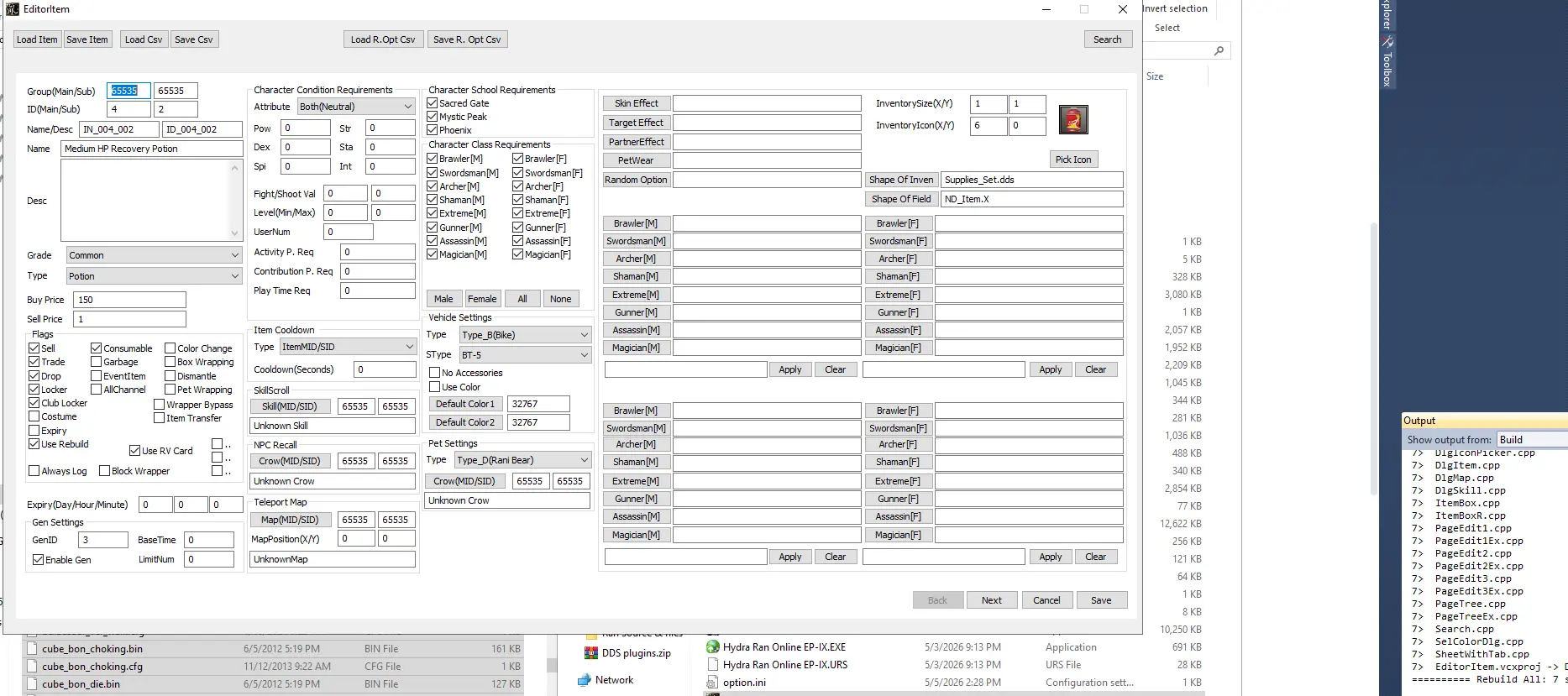This screenshot has height=696, width=1568.
Task: Click the Buy Price input field
Action: pos(130,300)
